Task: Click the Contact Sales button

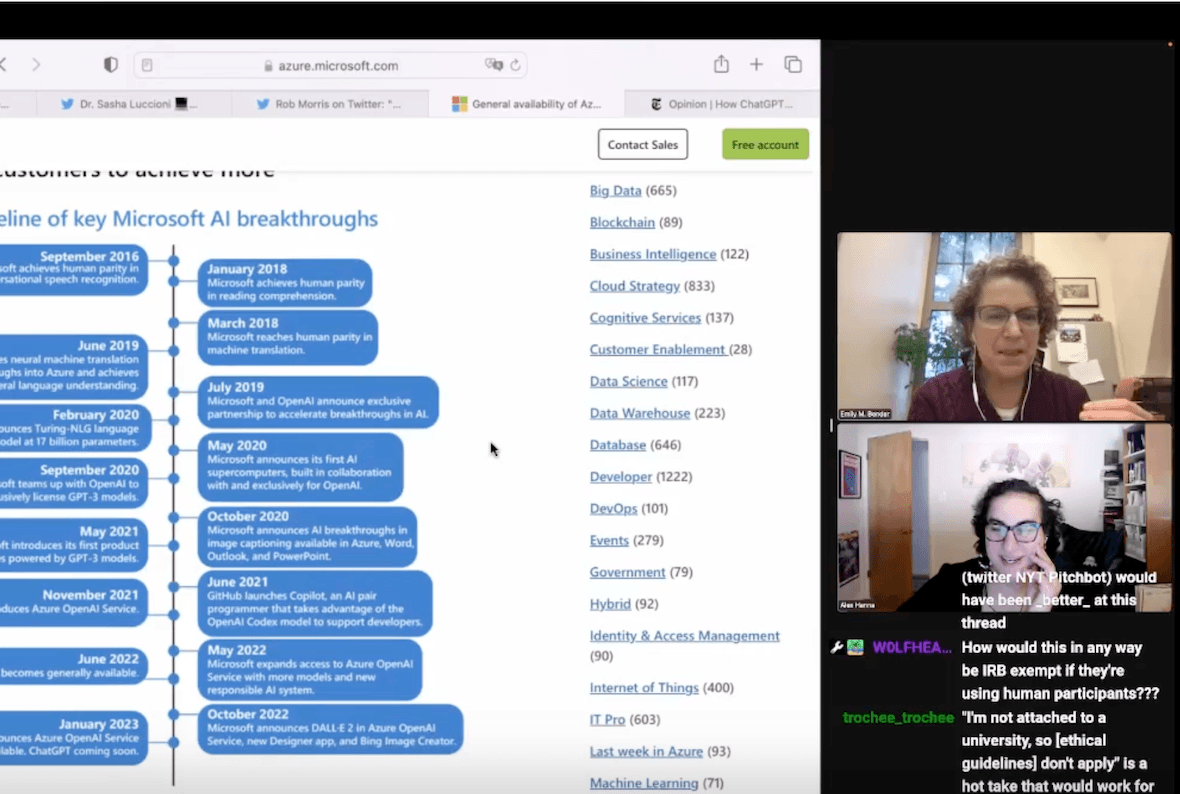Action: [643, 145]
